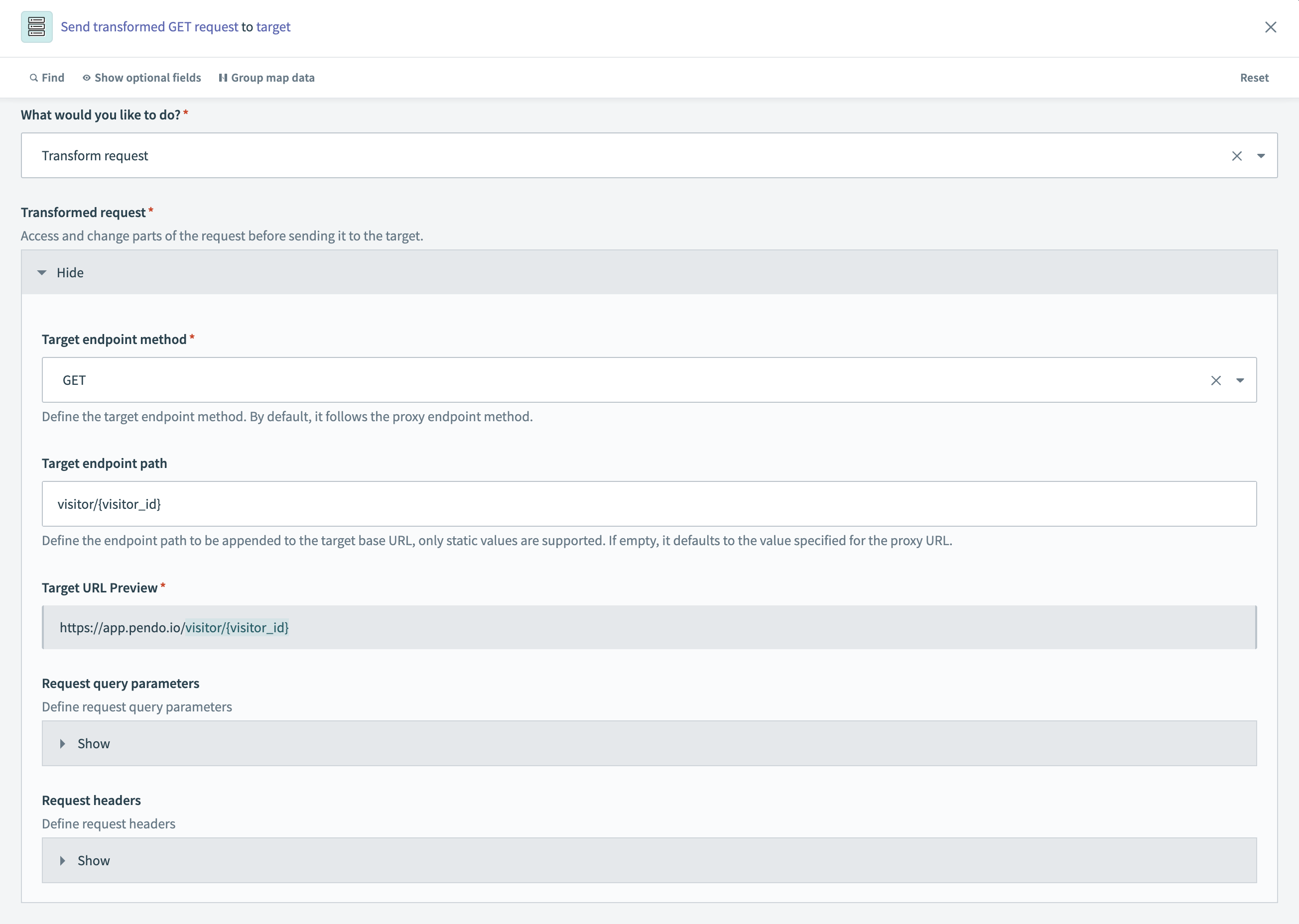Viewport: 1299px width, 924px height.
Task: Collapse Transformed request with Hide triangle
Action: click(x=42, y=272)
